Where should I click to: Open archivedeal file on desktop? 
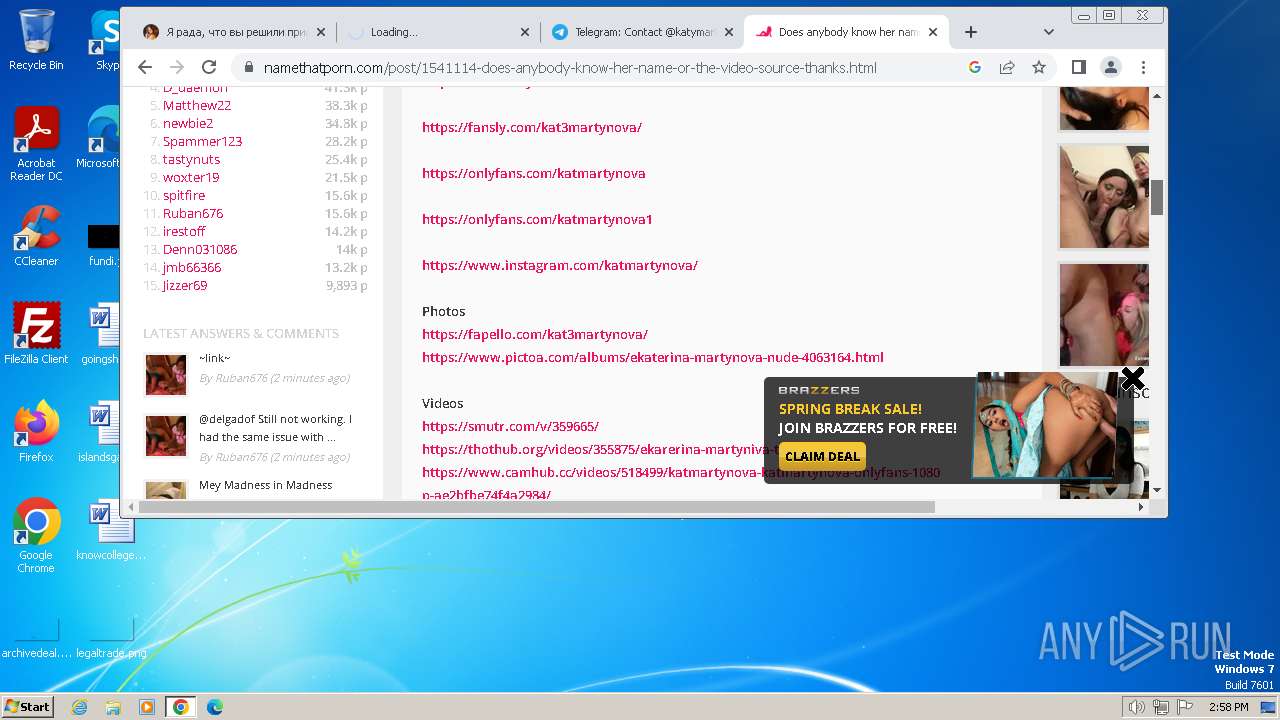36,636
